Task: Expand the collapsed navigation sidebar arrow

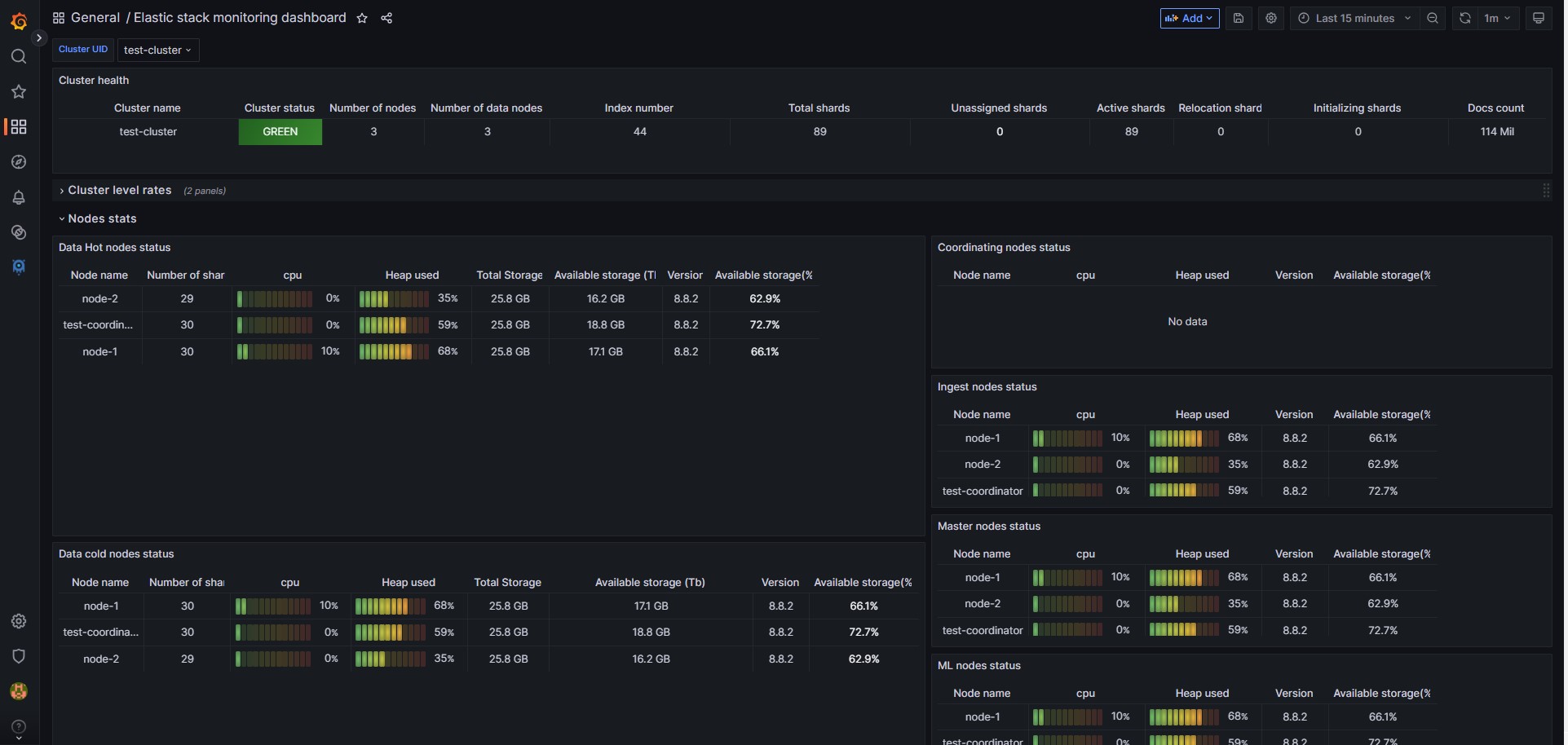Action: pyautogui.click(x=39, y=37)
